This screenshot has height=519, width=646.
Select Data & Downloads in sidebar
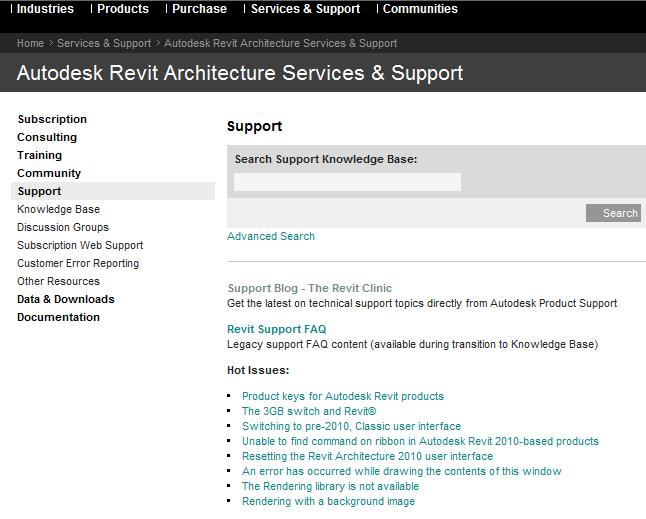coord(66,299)
